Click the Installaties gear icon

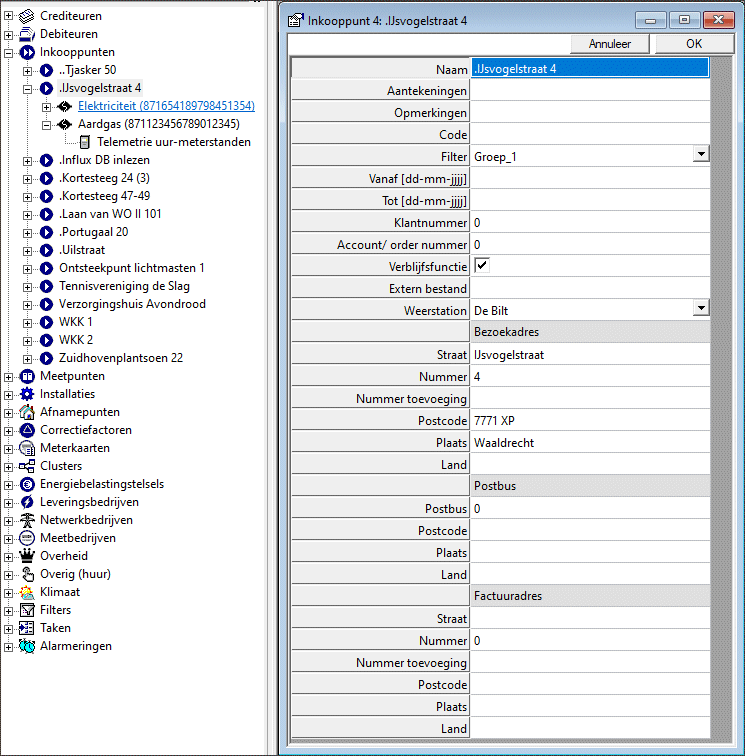click(x=27, y=394)
